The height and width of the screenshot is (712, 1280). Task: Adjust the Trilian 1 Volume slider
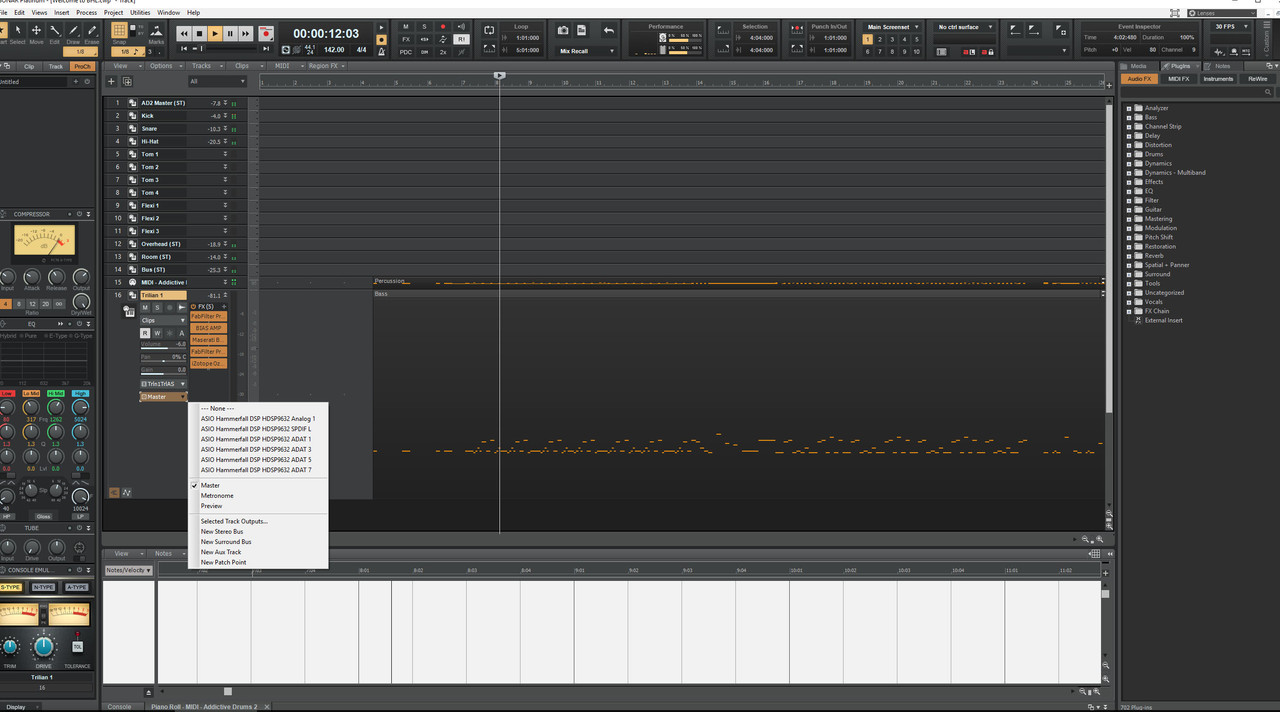(163, 345)
